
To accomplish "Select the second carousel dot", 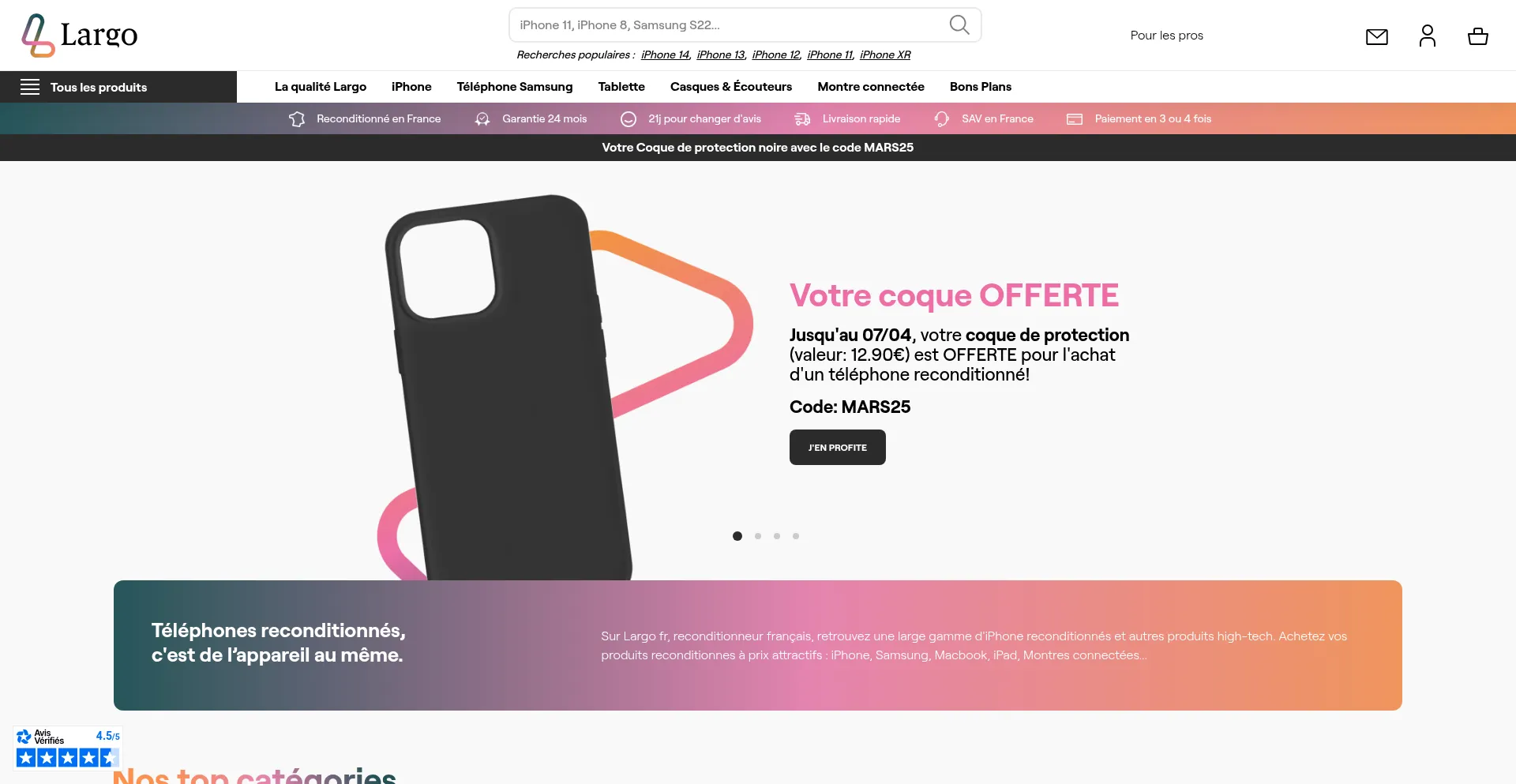I will [758, 536].
